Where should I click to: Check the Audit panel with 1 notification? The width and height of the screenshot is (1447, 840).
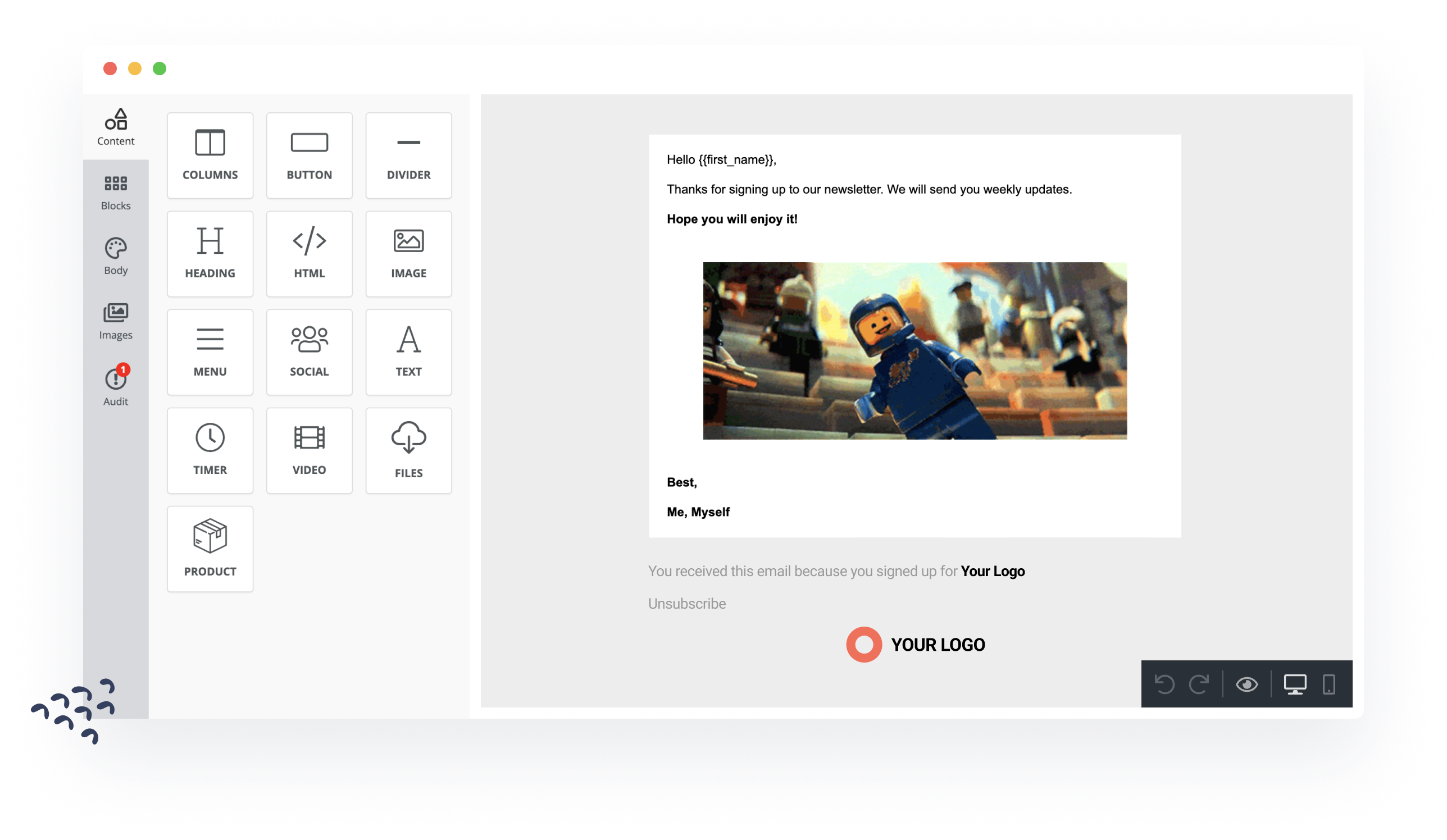[116, 385]
